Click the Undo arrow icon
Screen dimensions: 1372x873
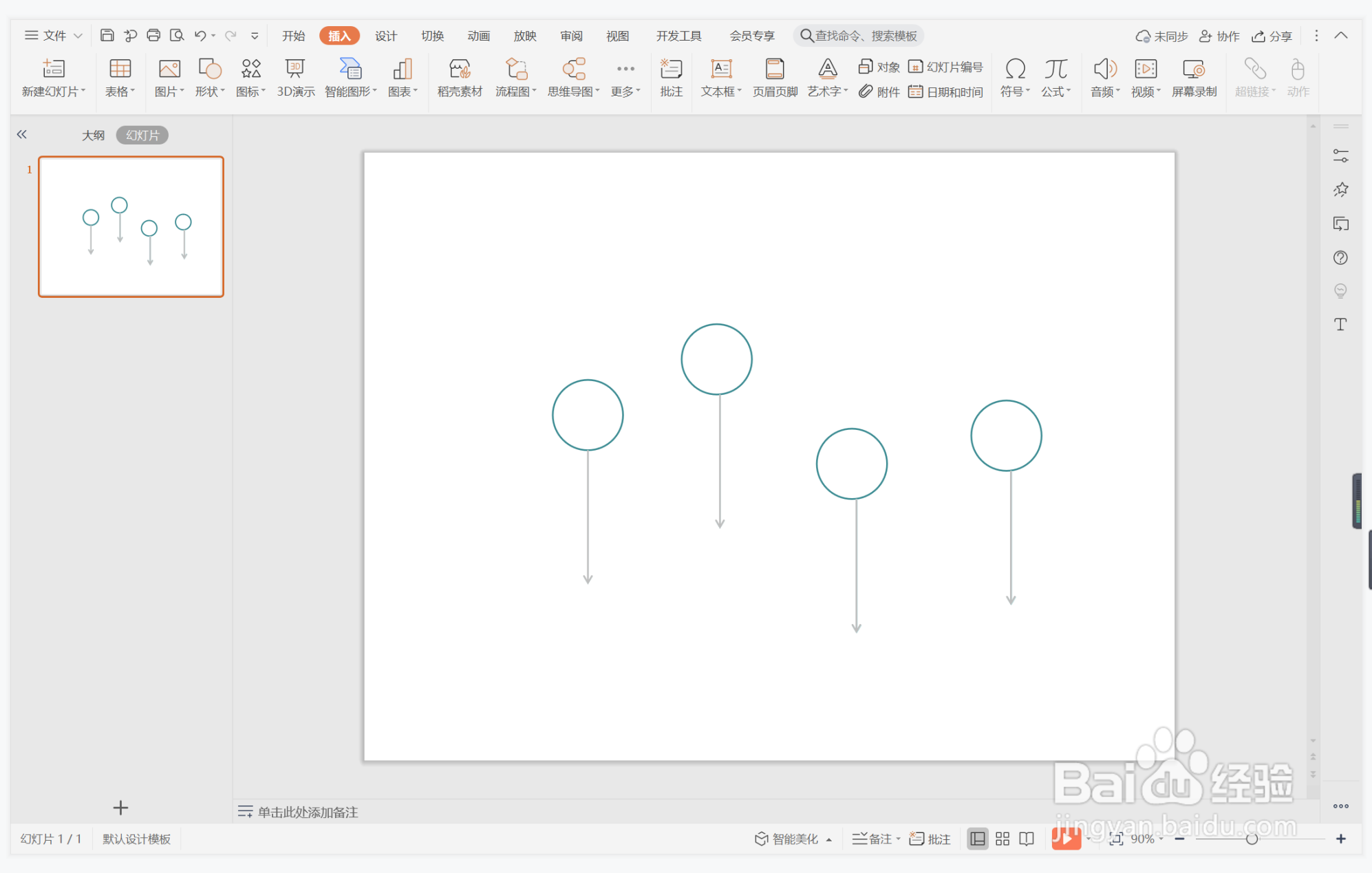[200, 36]
